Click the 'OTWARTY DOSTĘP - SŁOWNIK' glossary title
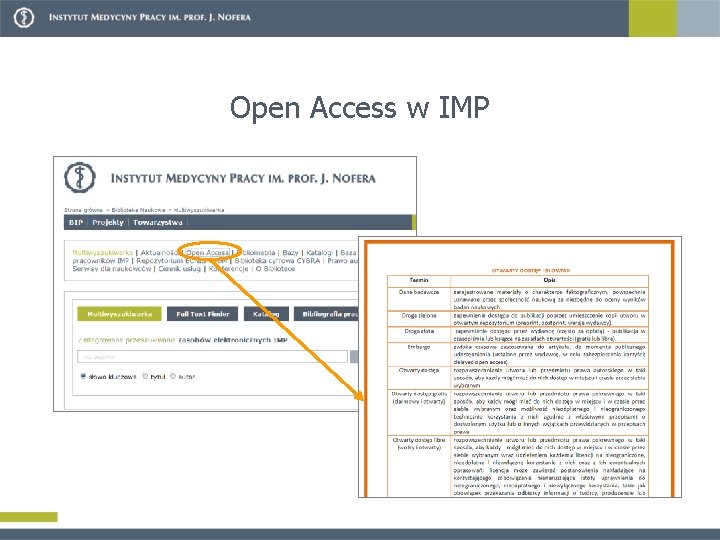Screen dimensions: 720x540 (531, 270)
